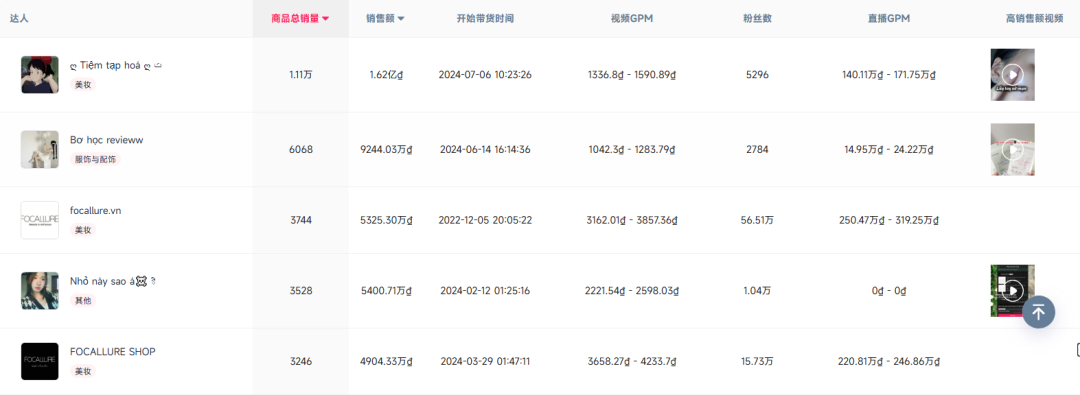Screen dimensions: 1080x395
Task: Open the focallure.vn creator name link
Action: (96, 210)
